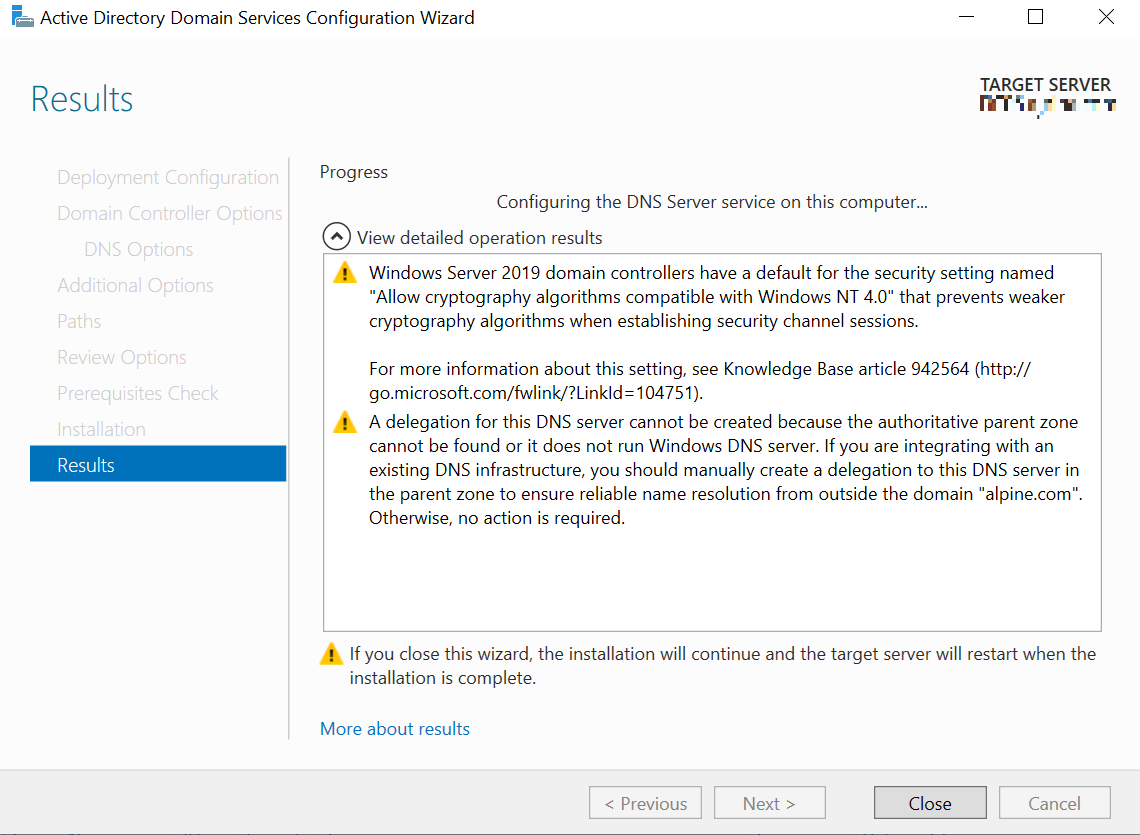The height and width of the screenshot is (835, 1140).
Task: Select DNS Options step in sidebar
Action: point(139,249)
